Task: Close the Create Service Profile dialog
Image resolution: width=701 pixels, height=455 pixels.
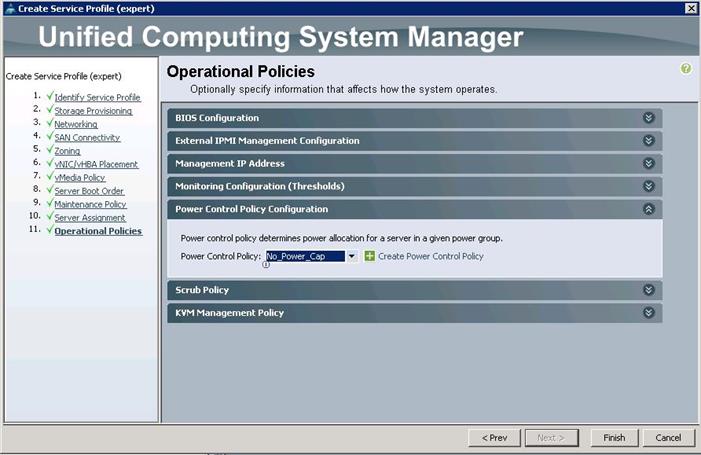Action: coord(691,8)
